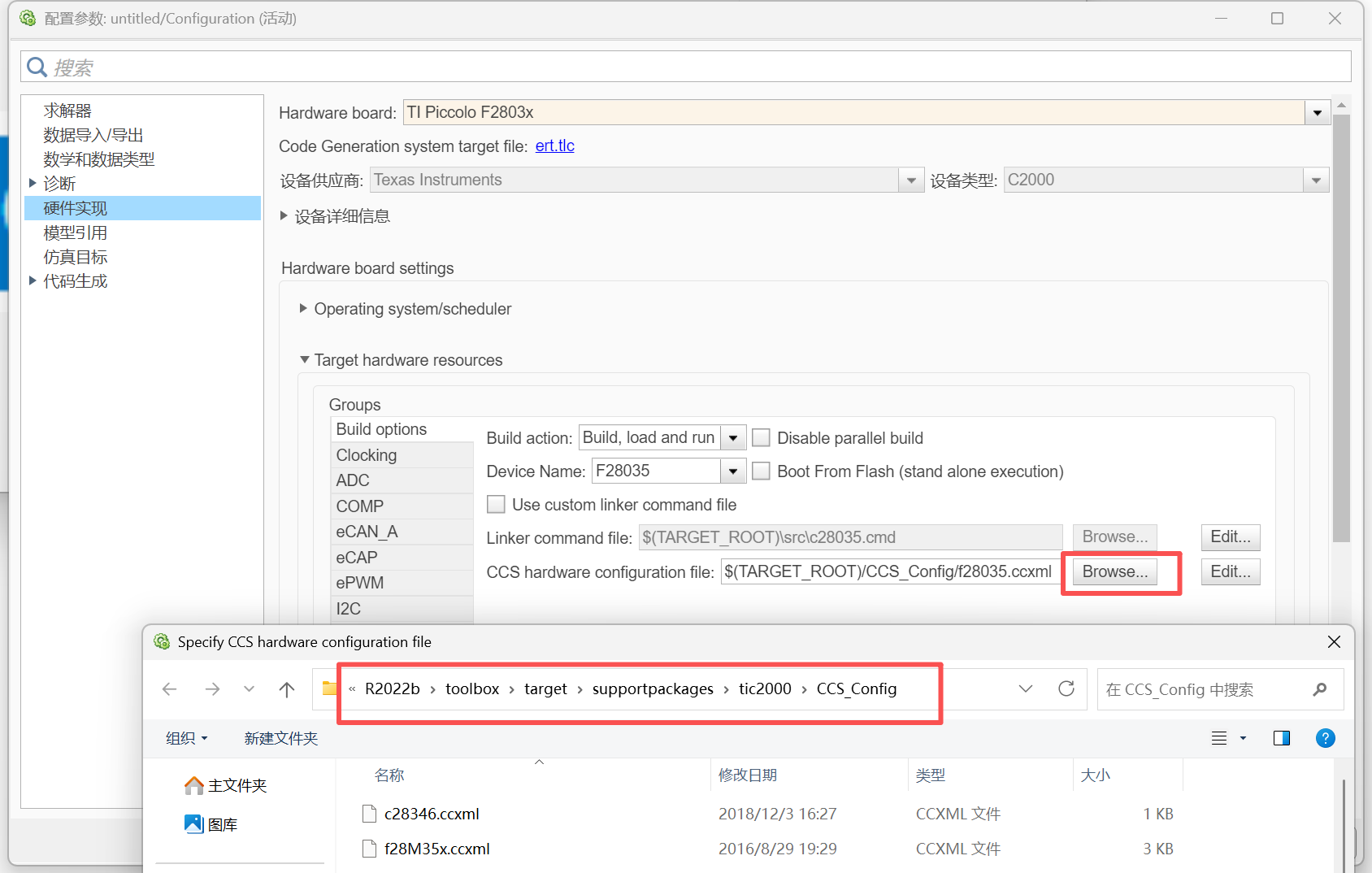1372x873 pixels.
Task: Click Edit for Linker command file
Action: click(1231, 536)
